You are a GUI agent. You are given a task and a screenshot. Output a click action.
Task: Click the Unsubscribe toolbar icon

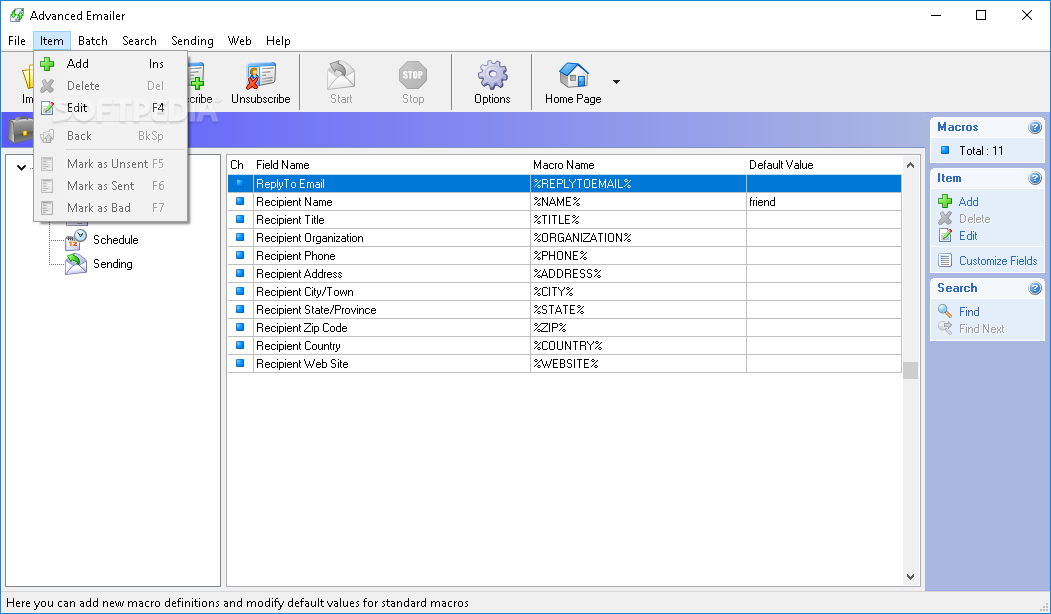pos(261,75)
